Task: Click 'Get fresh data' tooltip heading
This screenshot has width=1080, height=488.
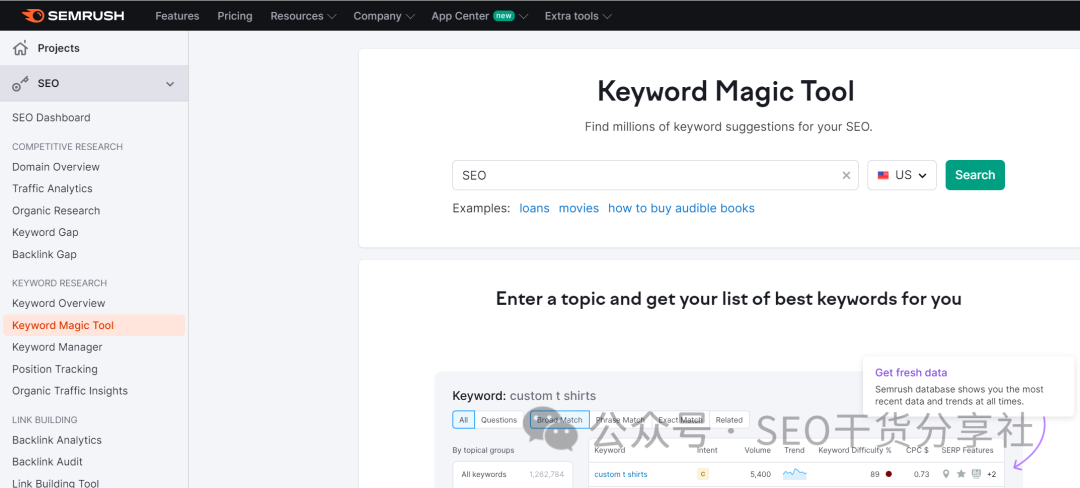Action: 911,373
